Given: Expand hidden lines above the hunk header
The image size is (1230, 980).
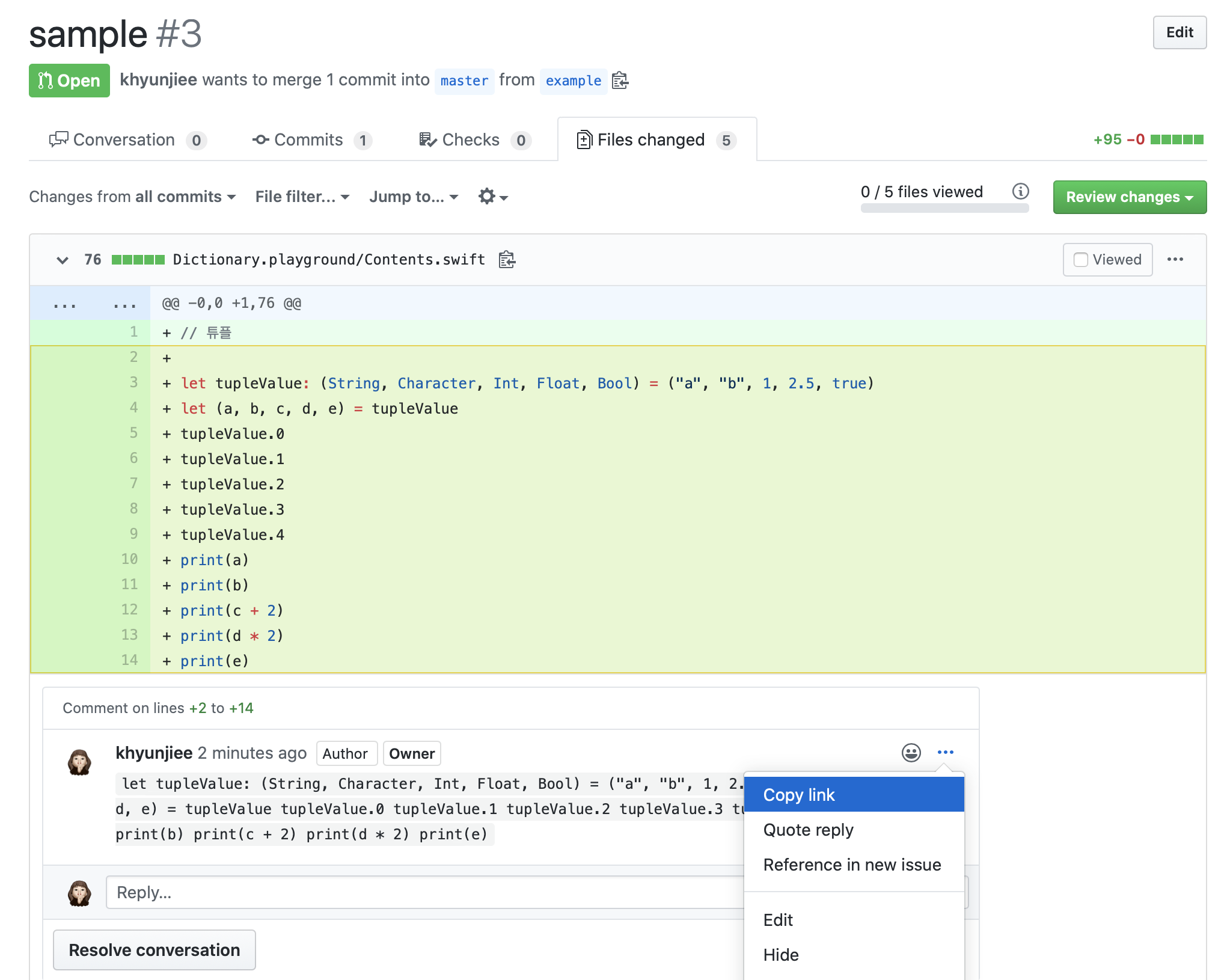Looking at the screenshot, I should point(64,304).
